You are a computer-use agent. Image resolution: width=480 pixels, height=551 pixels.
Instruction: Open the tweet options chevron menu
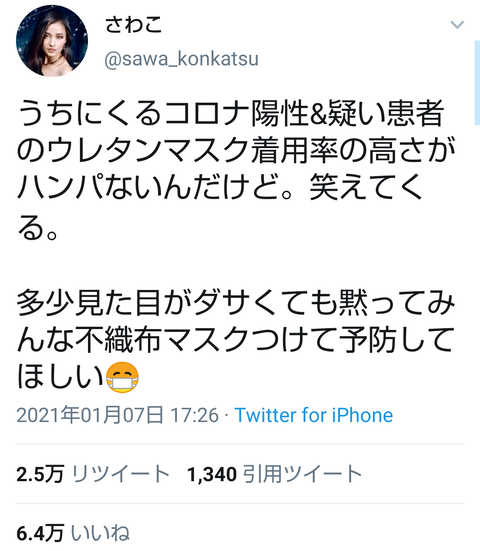pos(457,25)
